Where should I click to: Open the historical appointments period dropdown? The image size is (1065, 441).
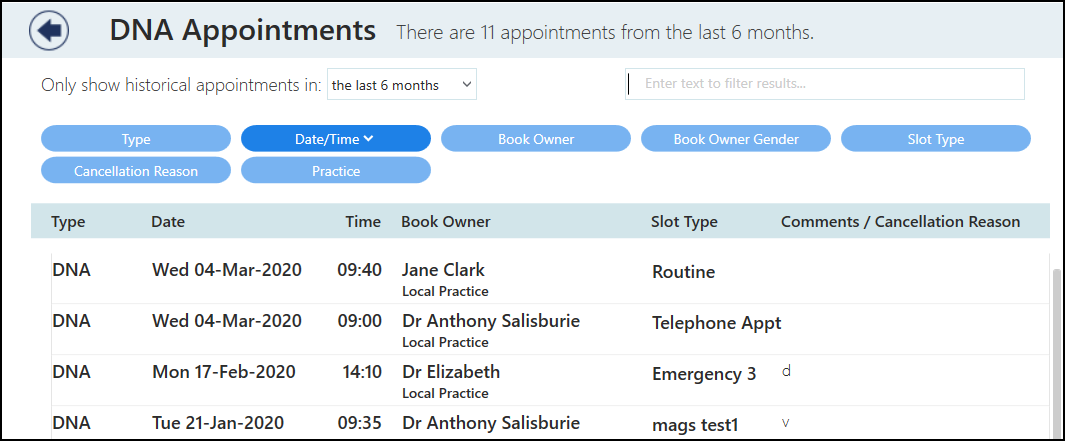(x=402, y=85)
